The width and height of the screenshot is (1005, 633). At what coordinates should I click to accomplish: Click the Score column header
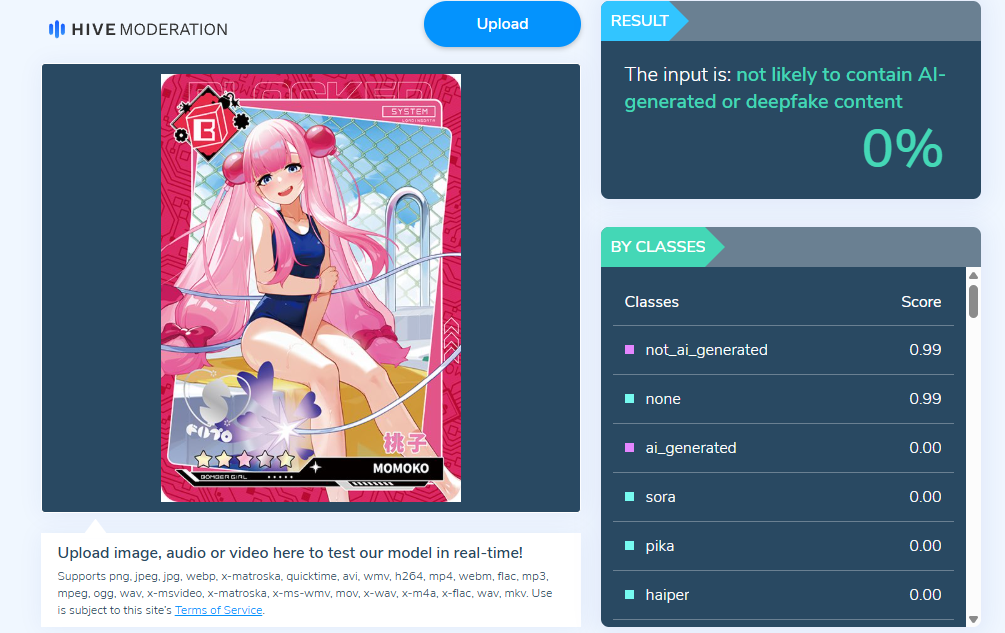(921, 302)
